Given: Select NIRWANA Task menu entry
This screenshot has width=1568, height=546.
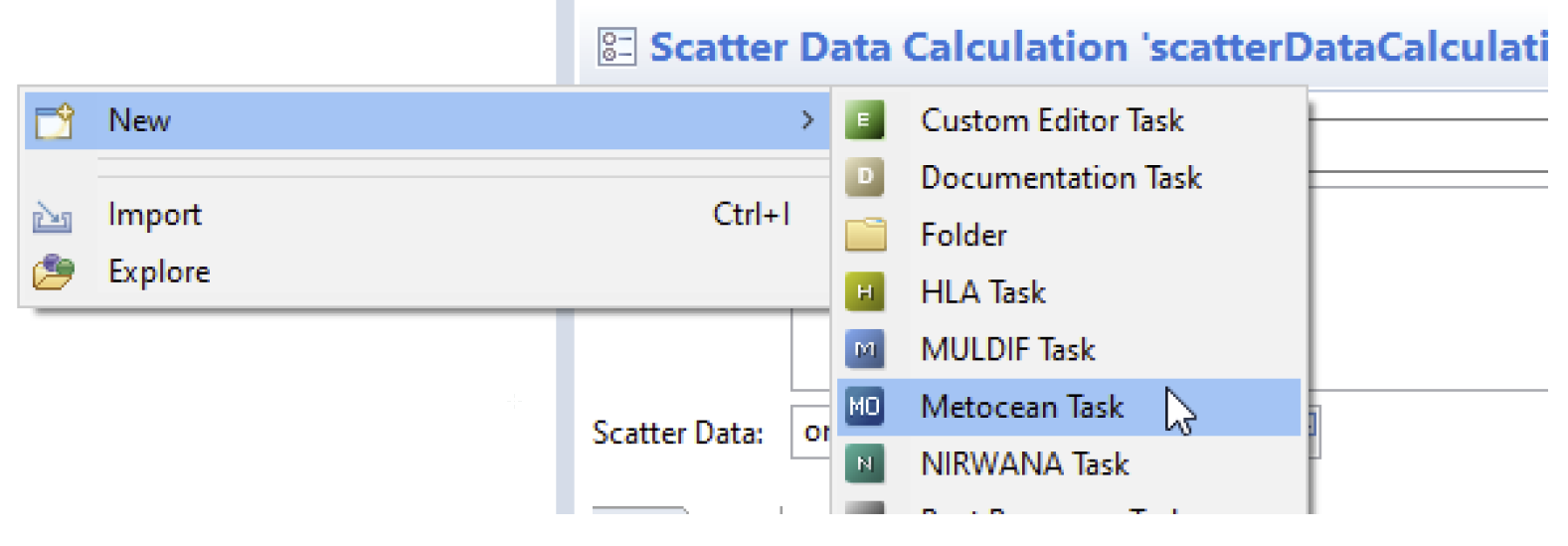Looking at the screenshot, I should click(x=1024, y=464).
